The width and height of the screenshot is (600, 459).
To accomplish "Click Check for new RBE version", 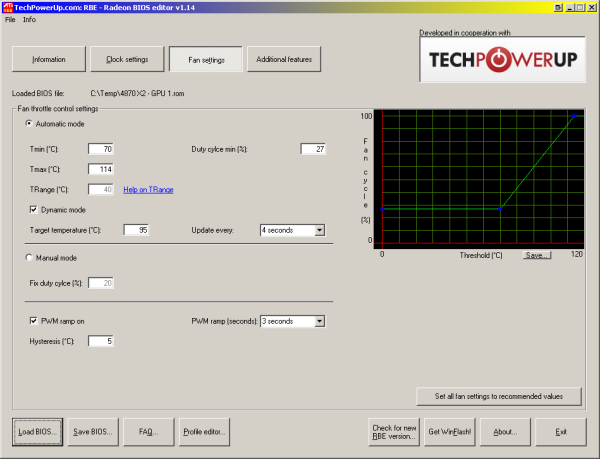I will [394, 432].
